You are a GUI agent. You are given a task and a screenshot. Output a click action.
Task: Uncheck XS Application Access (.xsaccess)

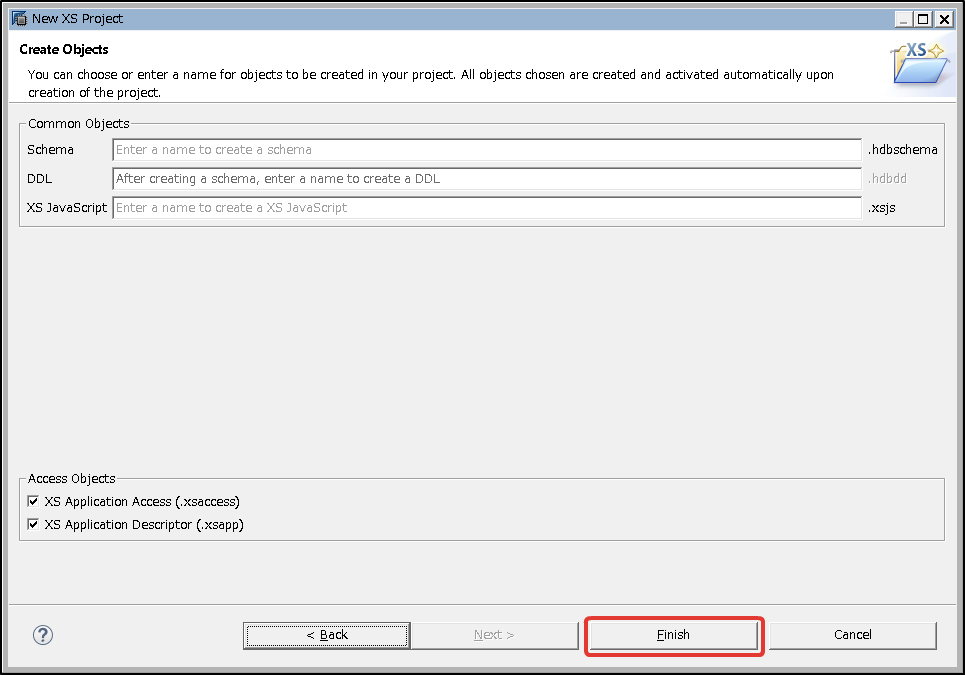click(33, 501)
